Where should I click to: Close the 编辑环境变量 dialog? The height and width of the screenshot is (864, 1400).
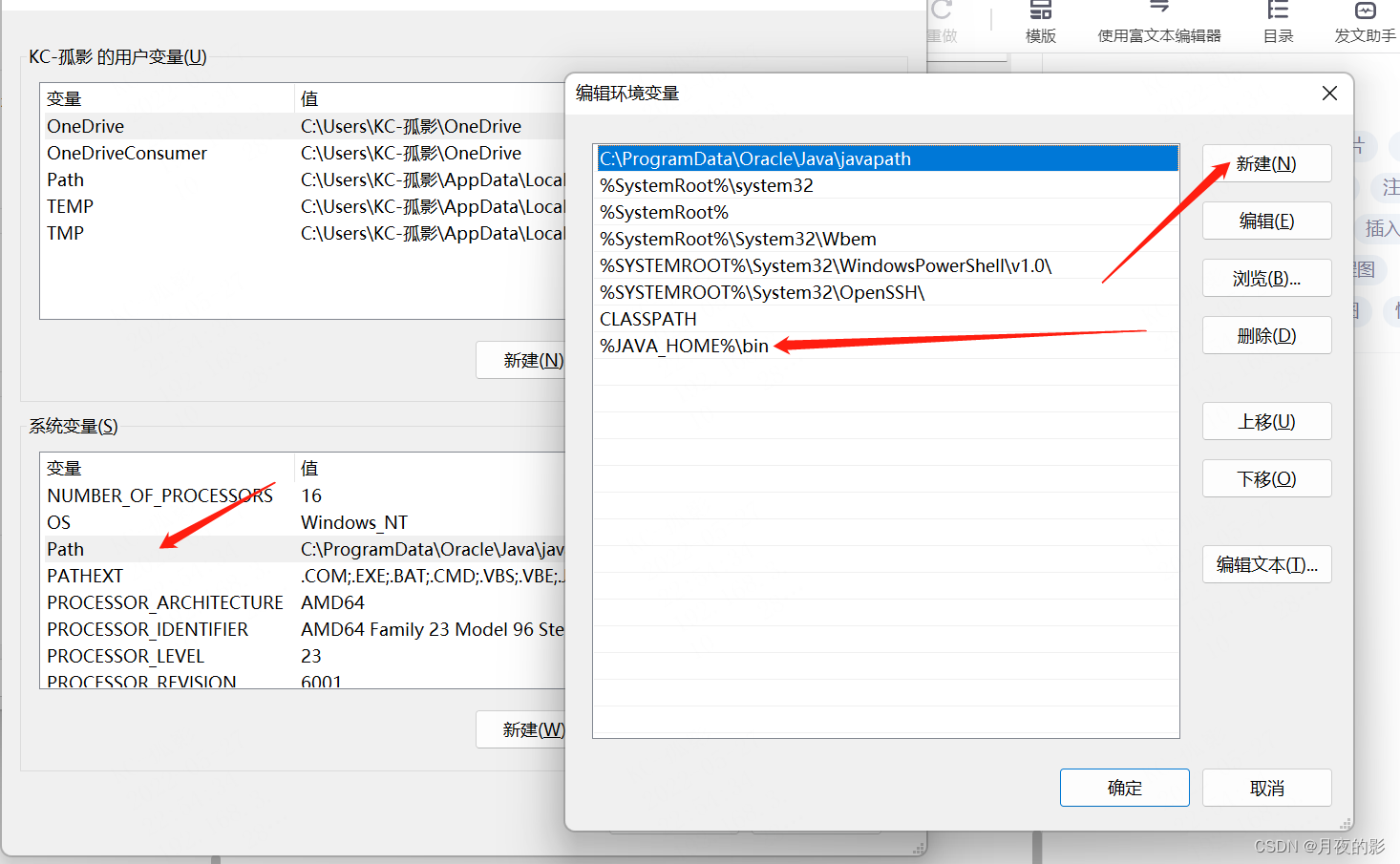[x=1329, y=93]
